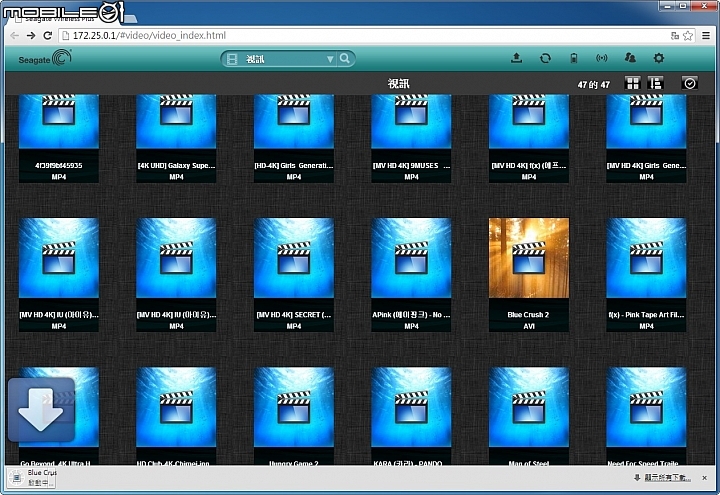Open the users icon

point(630,58)
